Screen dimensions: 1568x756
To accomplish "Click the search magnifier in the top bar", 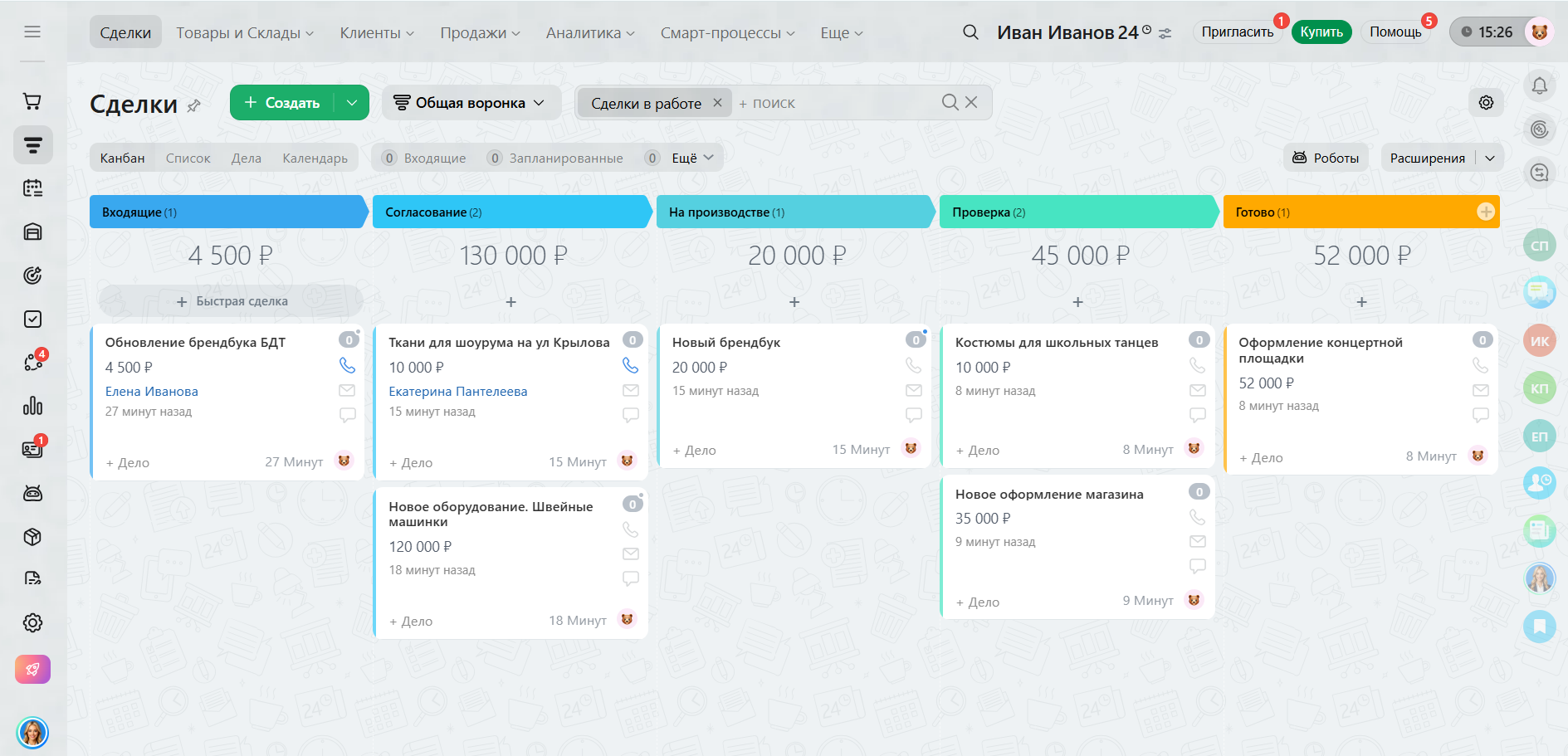I will [970, 32].
